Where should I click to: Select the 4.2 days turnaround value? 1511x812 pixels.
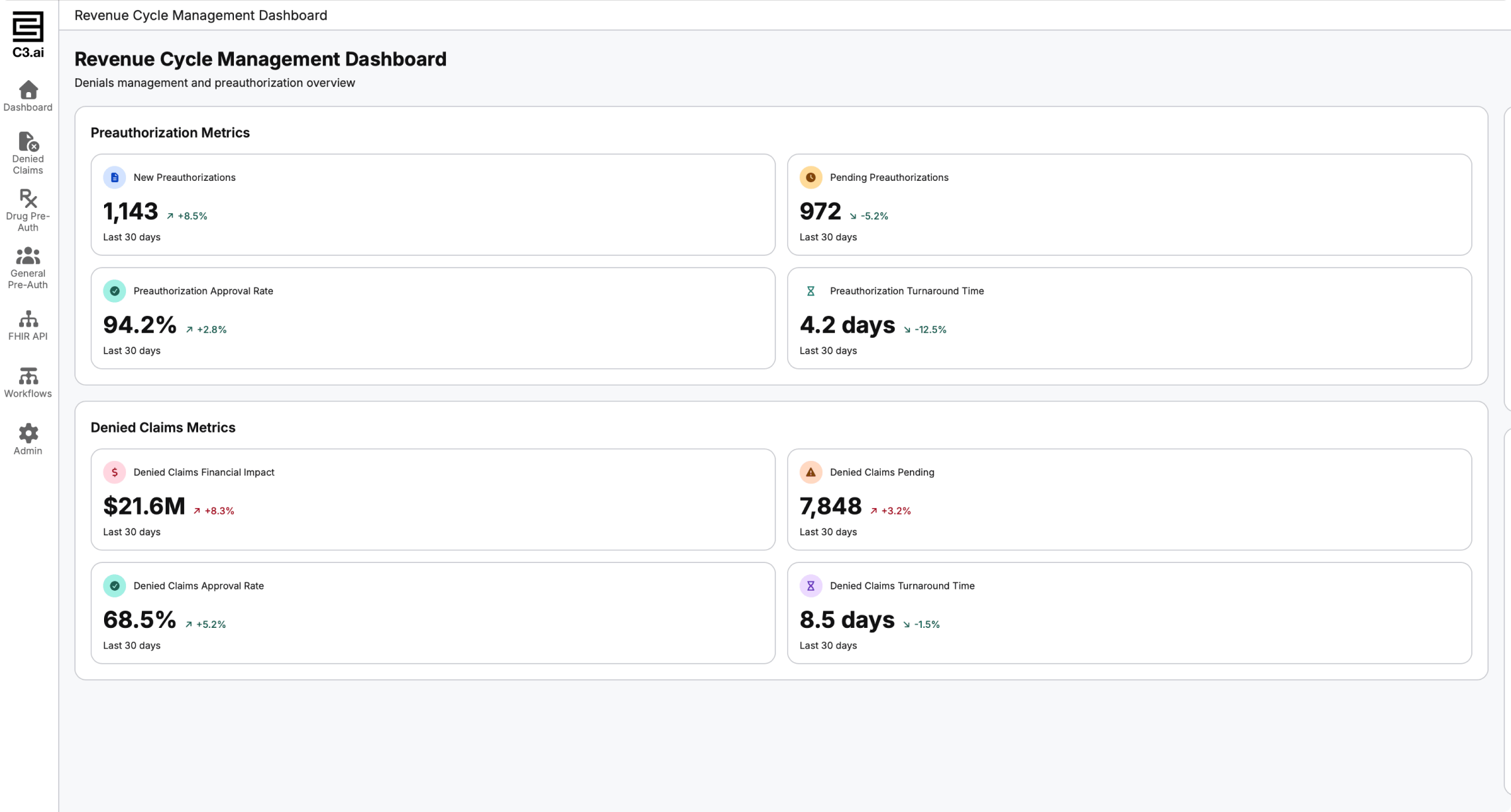point(847,325)
